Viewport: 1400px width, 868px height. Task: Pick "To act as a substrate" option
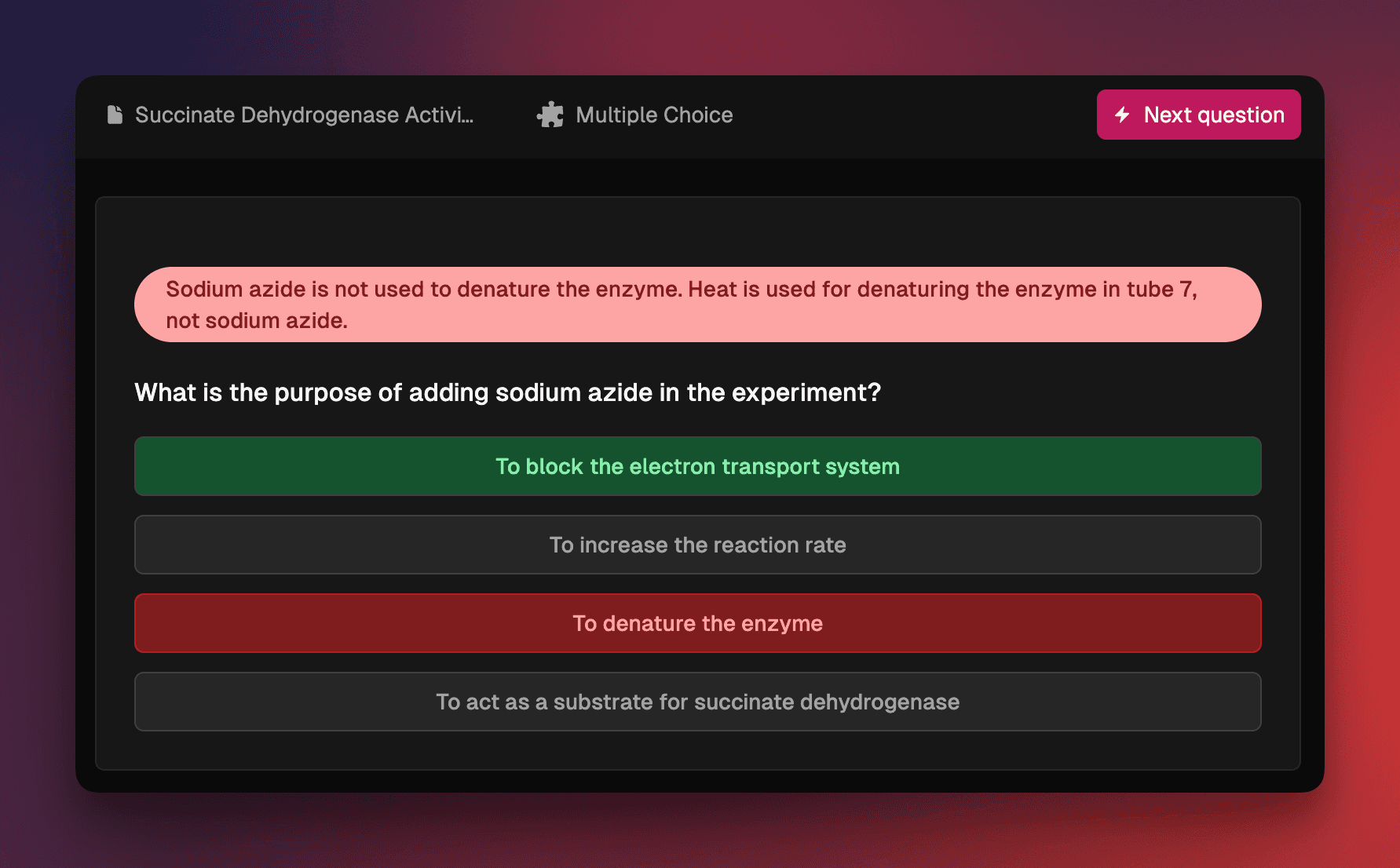pos(697,702)
